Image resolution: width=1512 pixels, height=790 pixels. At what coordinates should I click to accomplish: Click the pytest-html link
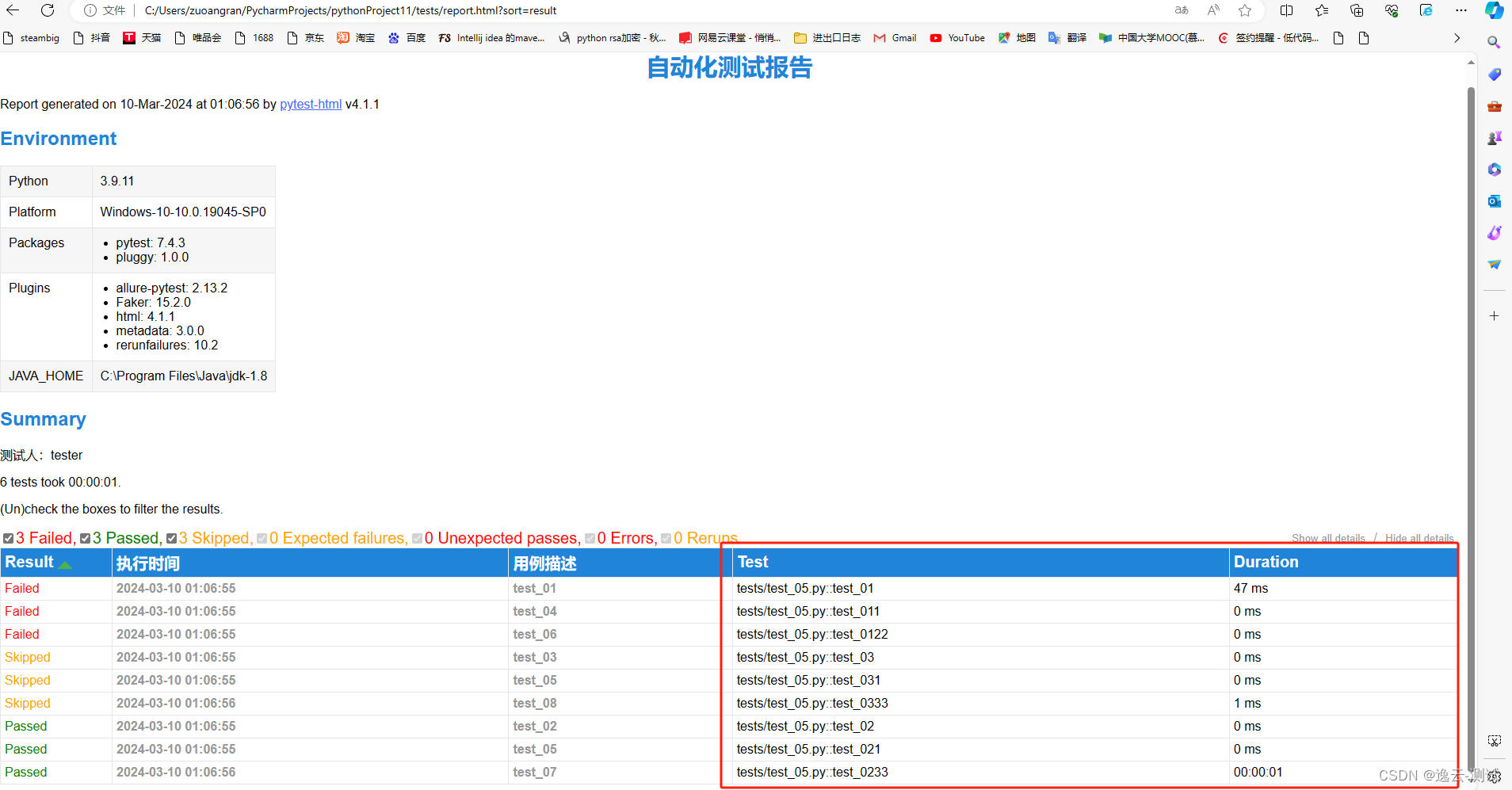(310, 104)
